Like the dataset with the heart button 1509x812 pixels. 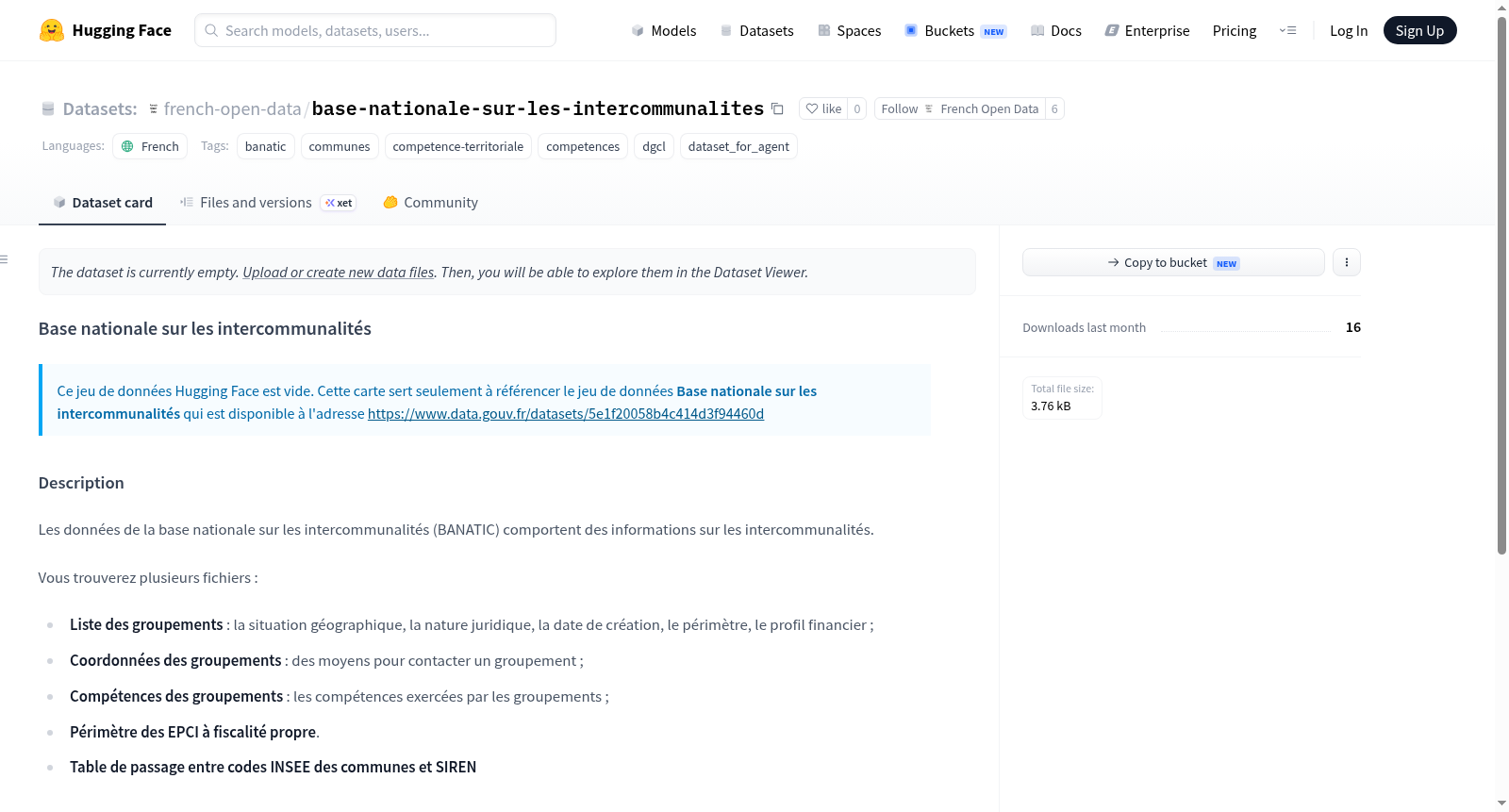pyautogui.click(x=823, y=108)
